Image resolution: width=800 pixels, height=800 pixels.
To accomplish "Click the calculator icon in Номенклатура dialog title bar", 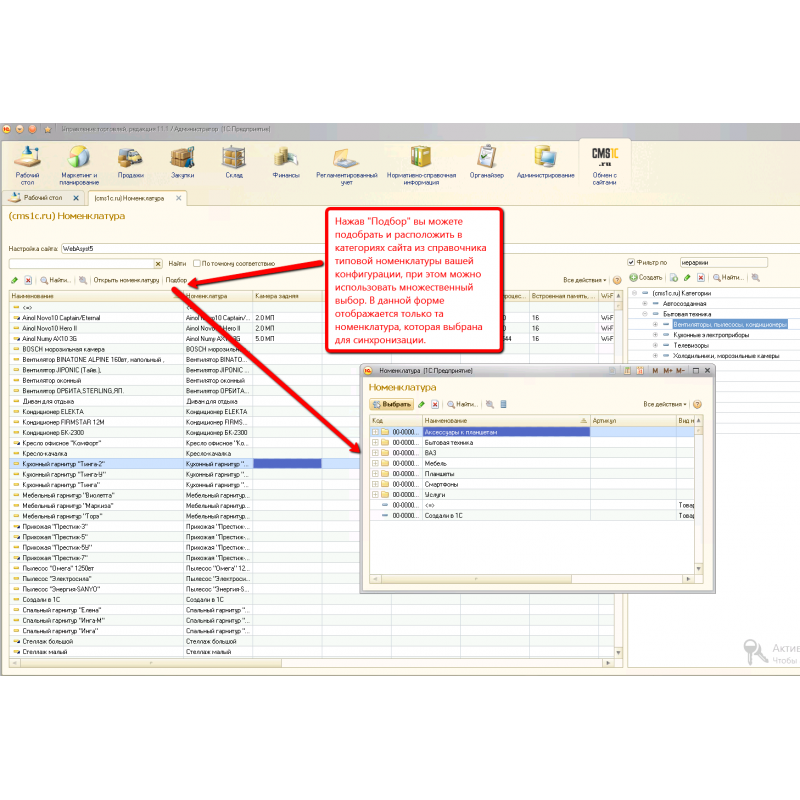I will tap(627, 371).
